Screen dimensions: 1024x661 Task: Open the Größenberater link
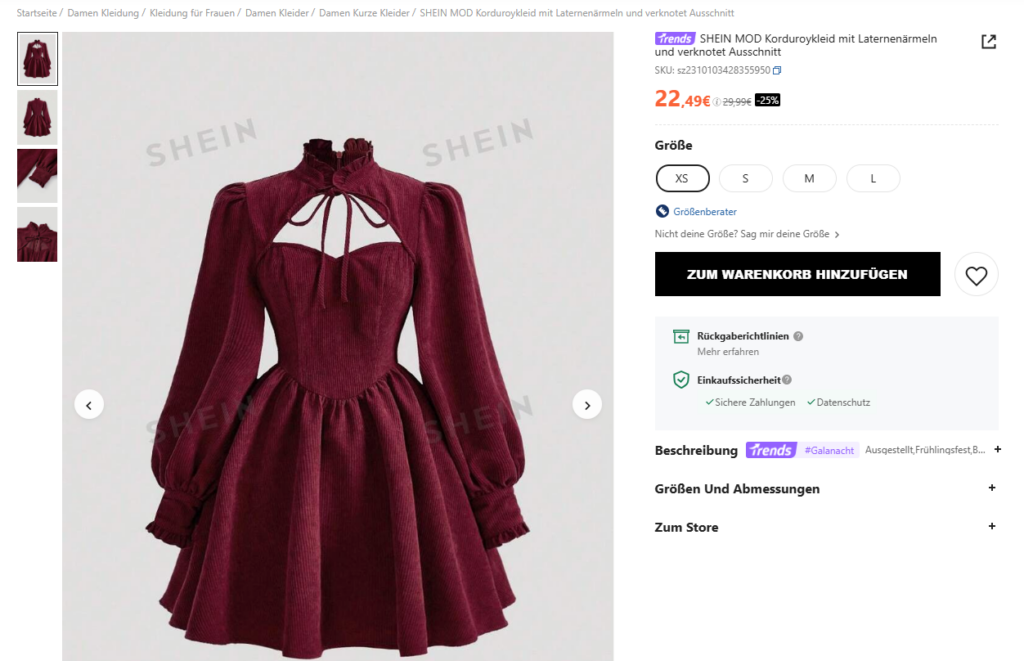705,212
